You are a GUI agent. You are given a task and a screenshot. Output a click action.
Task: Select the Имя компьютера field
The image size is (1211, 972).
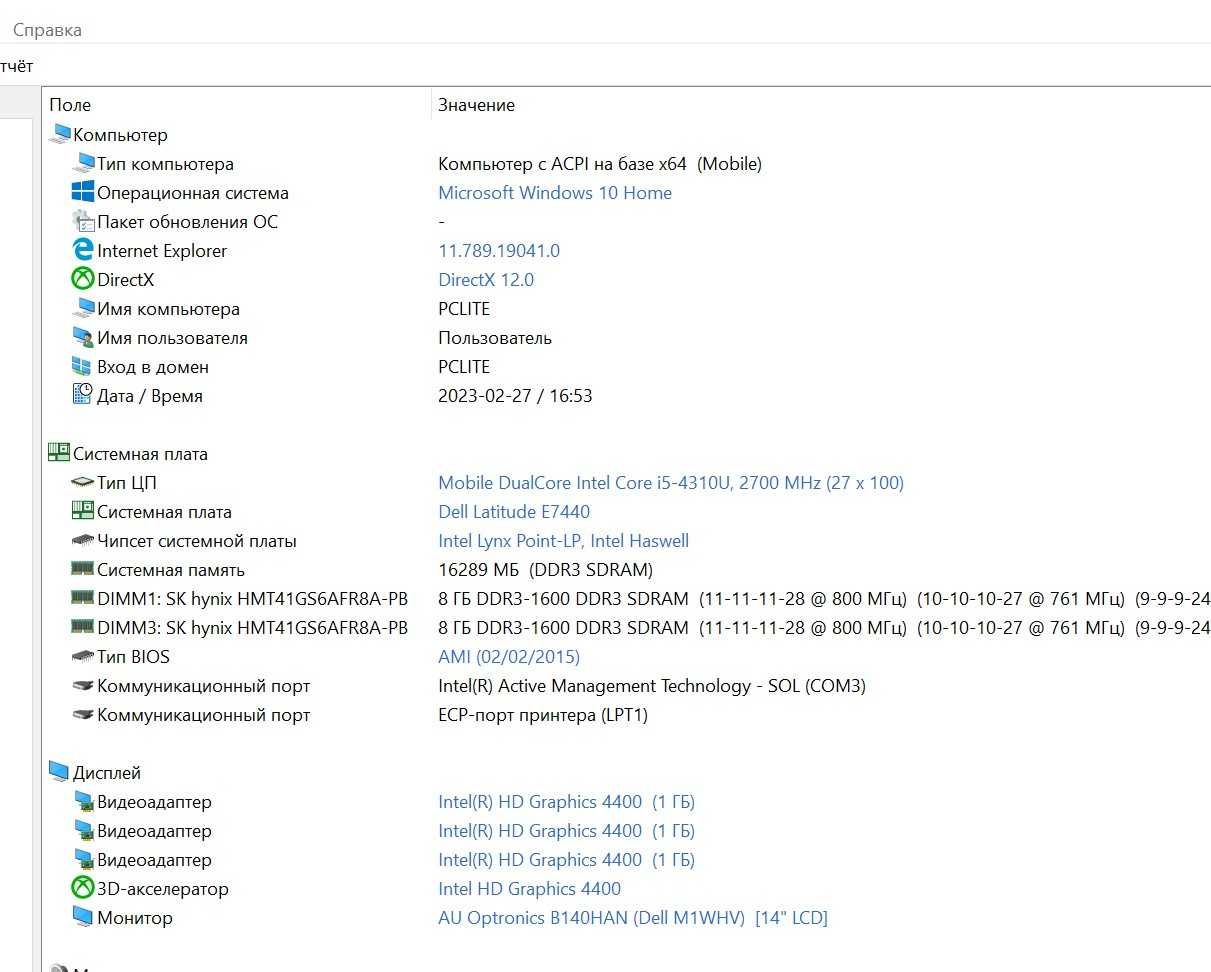168,309
